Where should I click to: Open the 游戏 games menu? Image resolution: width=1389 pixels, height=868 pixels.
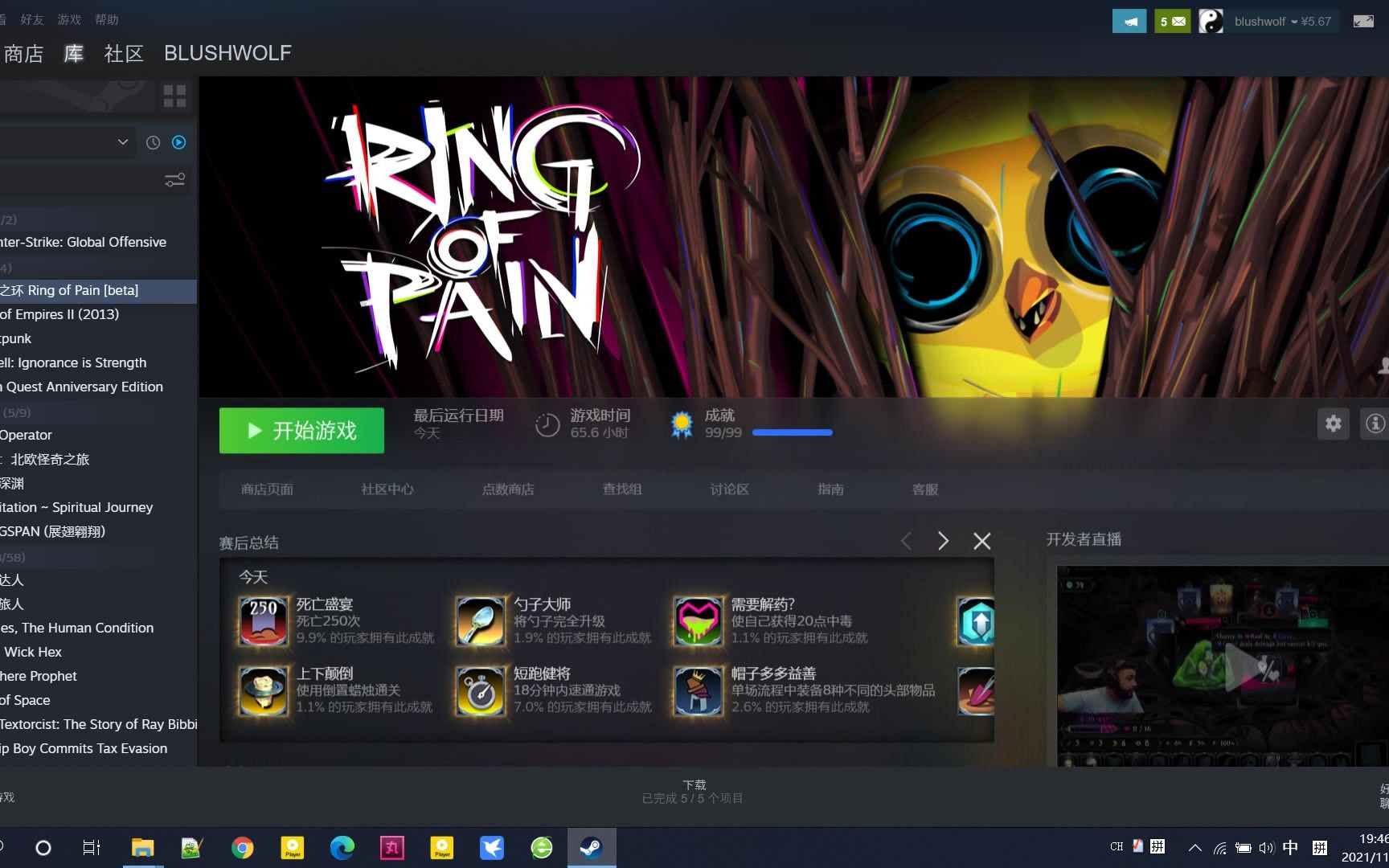tap(69, 19)
